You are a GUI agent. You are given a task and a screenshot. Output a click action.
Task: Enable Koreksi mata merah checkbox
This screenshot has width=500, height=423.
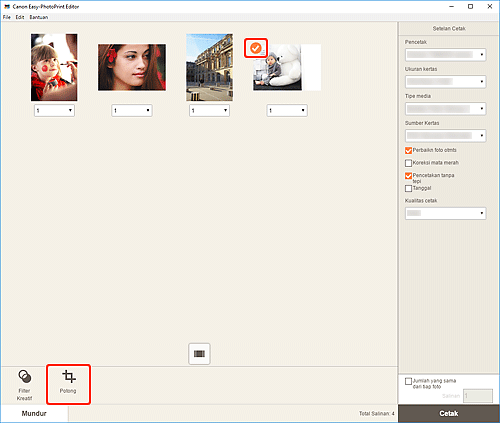[408, 163]
